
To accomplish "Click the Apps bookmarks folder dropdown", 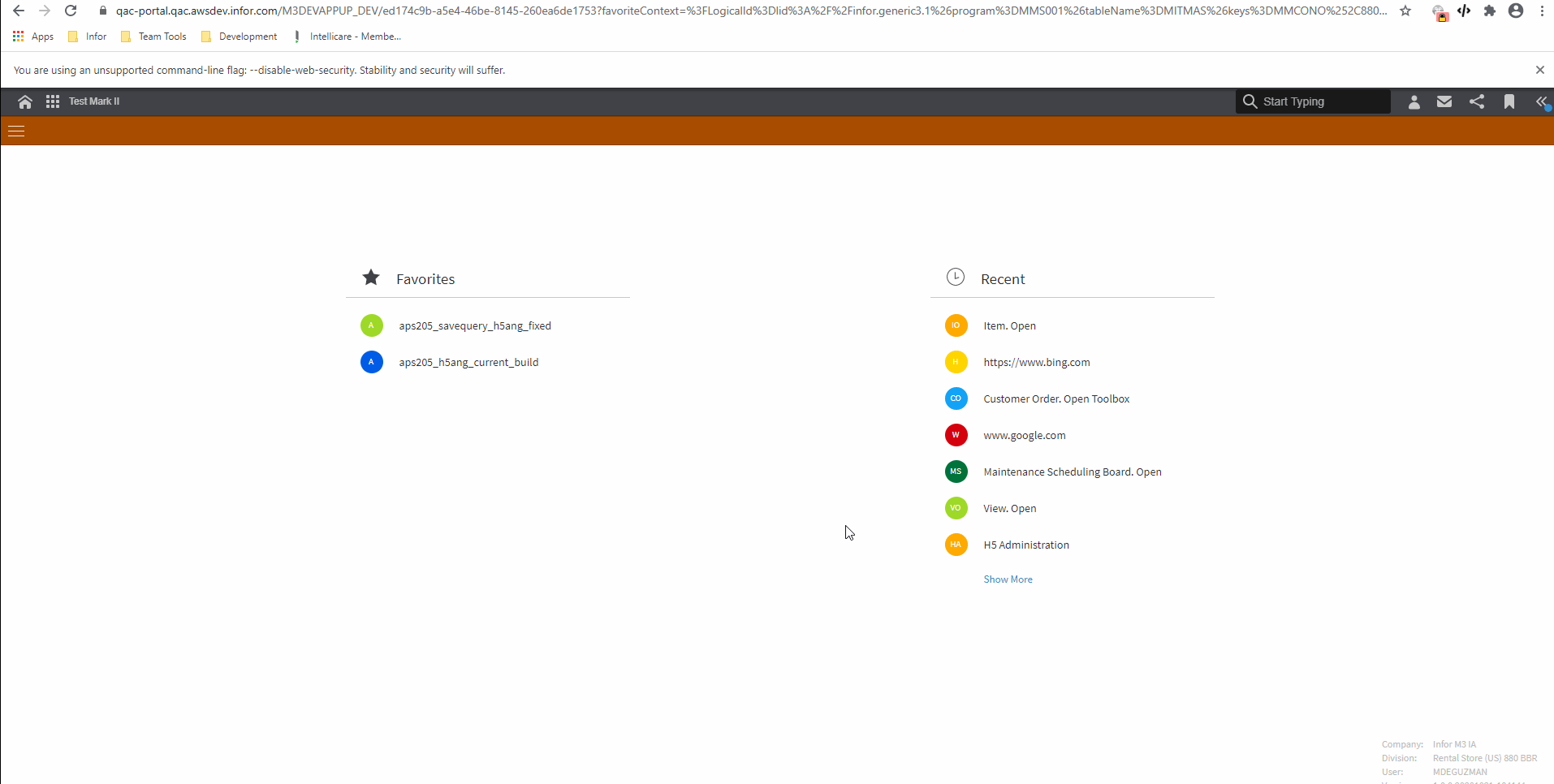I will (33, 37).
